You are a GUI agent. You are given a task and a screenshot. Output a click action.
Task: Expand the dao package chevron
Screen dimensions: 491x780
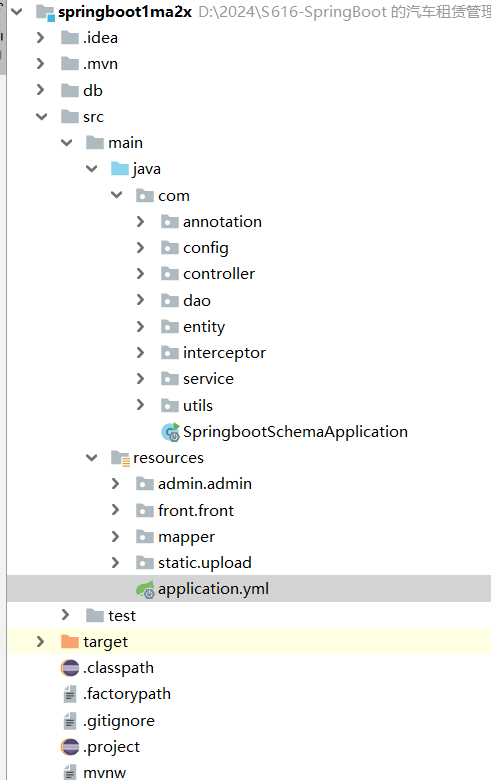[x=140, y=300]
